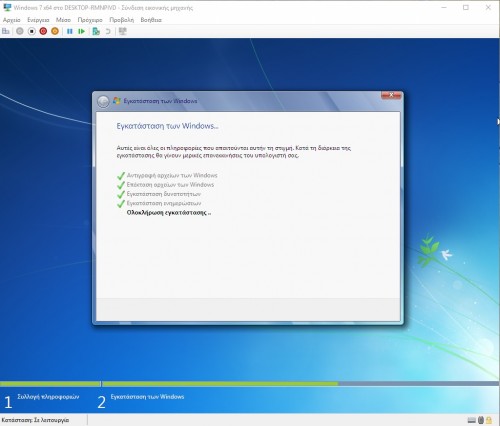Click the greyed Start toolbar icon
The width and height of the screenshot is (500, 426).
[x=20, y=31]
